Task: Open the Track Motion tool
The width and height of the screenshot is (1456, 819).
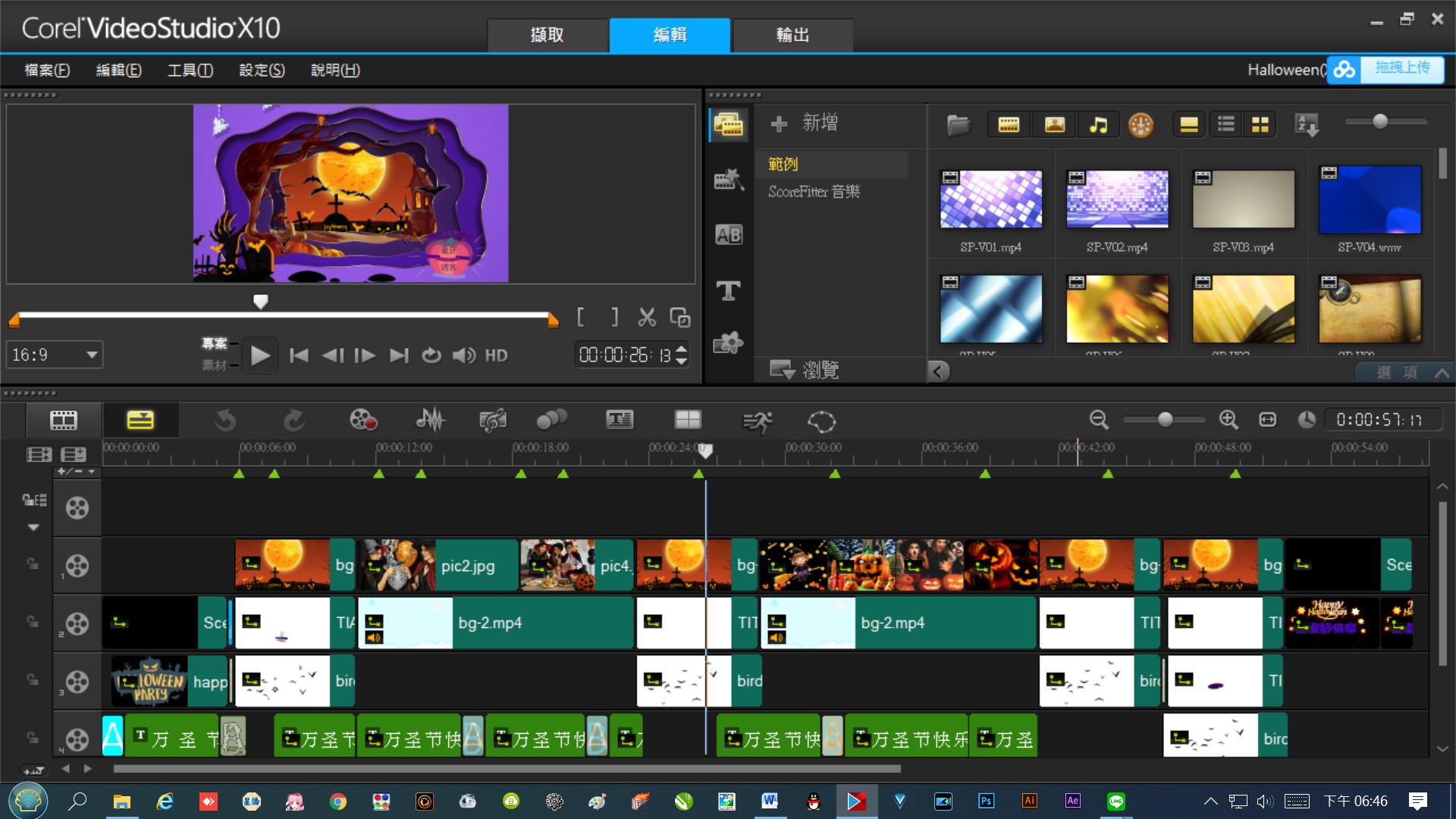Action: (x=551, y=420)
